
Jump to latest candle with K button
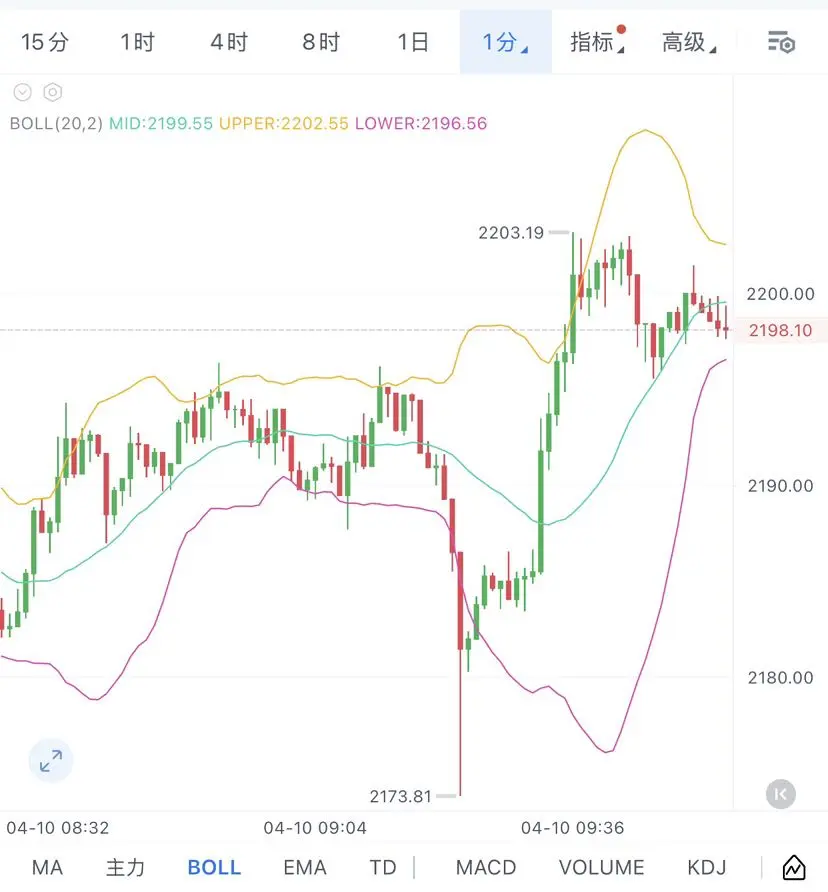tap(780, 794)
